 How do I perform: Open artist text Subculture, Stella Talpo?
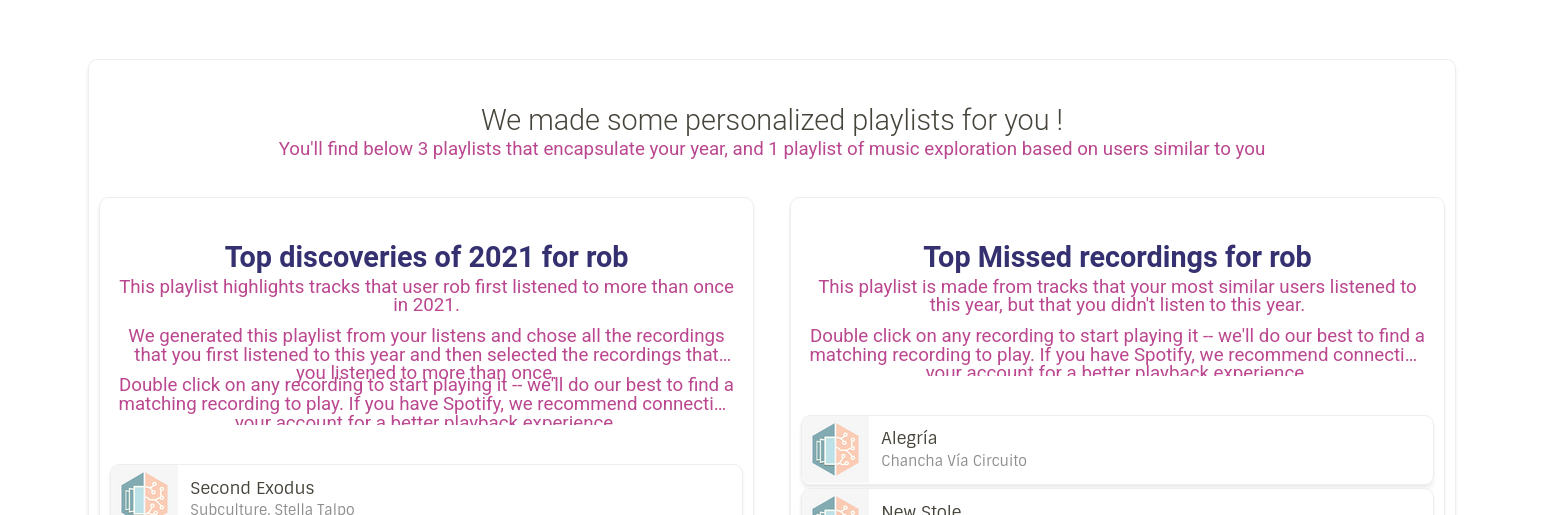tap(272, 509)
